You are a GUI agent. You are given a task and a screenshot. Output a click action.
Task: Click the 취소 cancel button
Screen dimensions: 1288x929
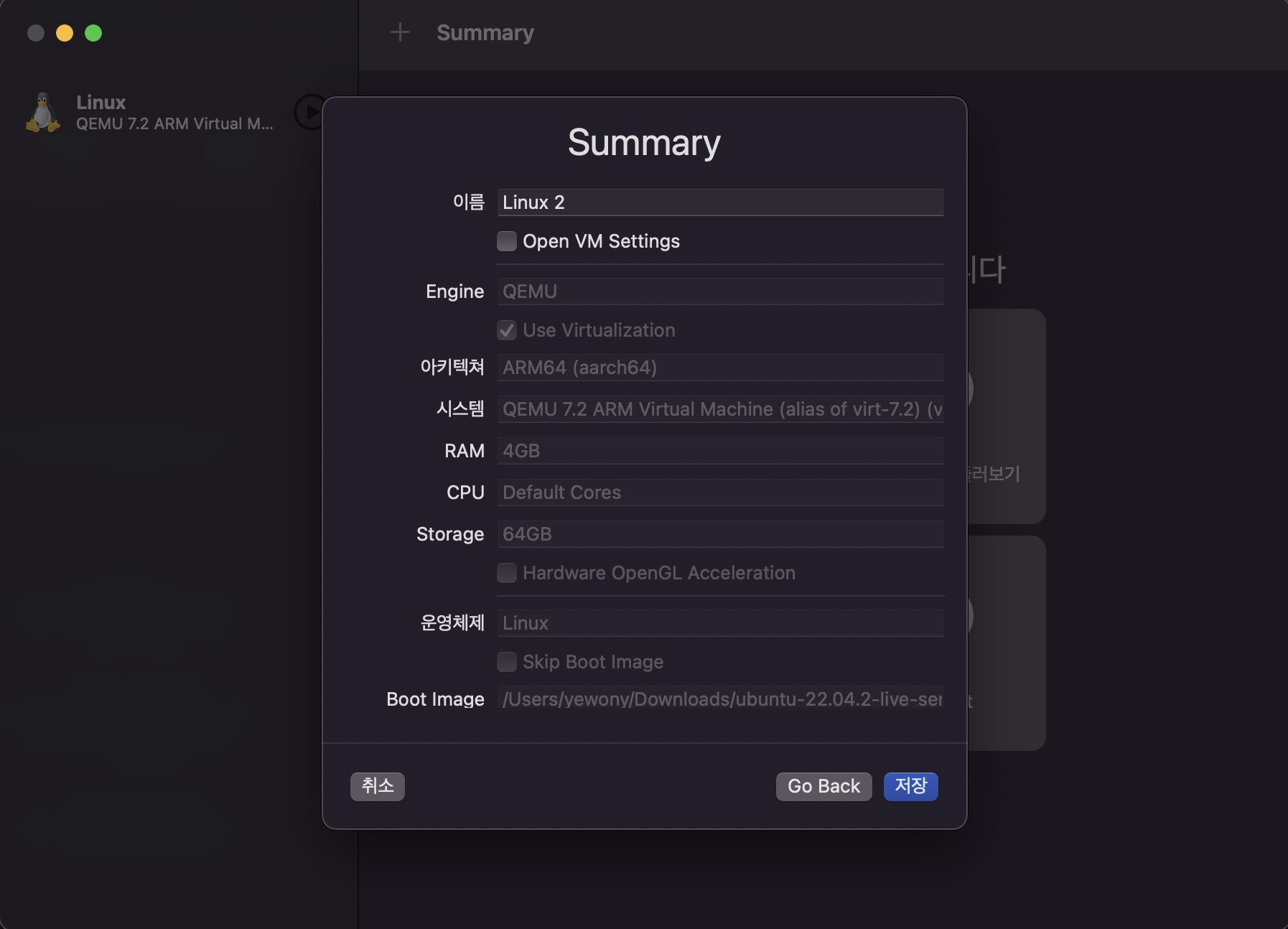(378, 786)
